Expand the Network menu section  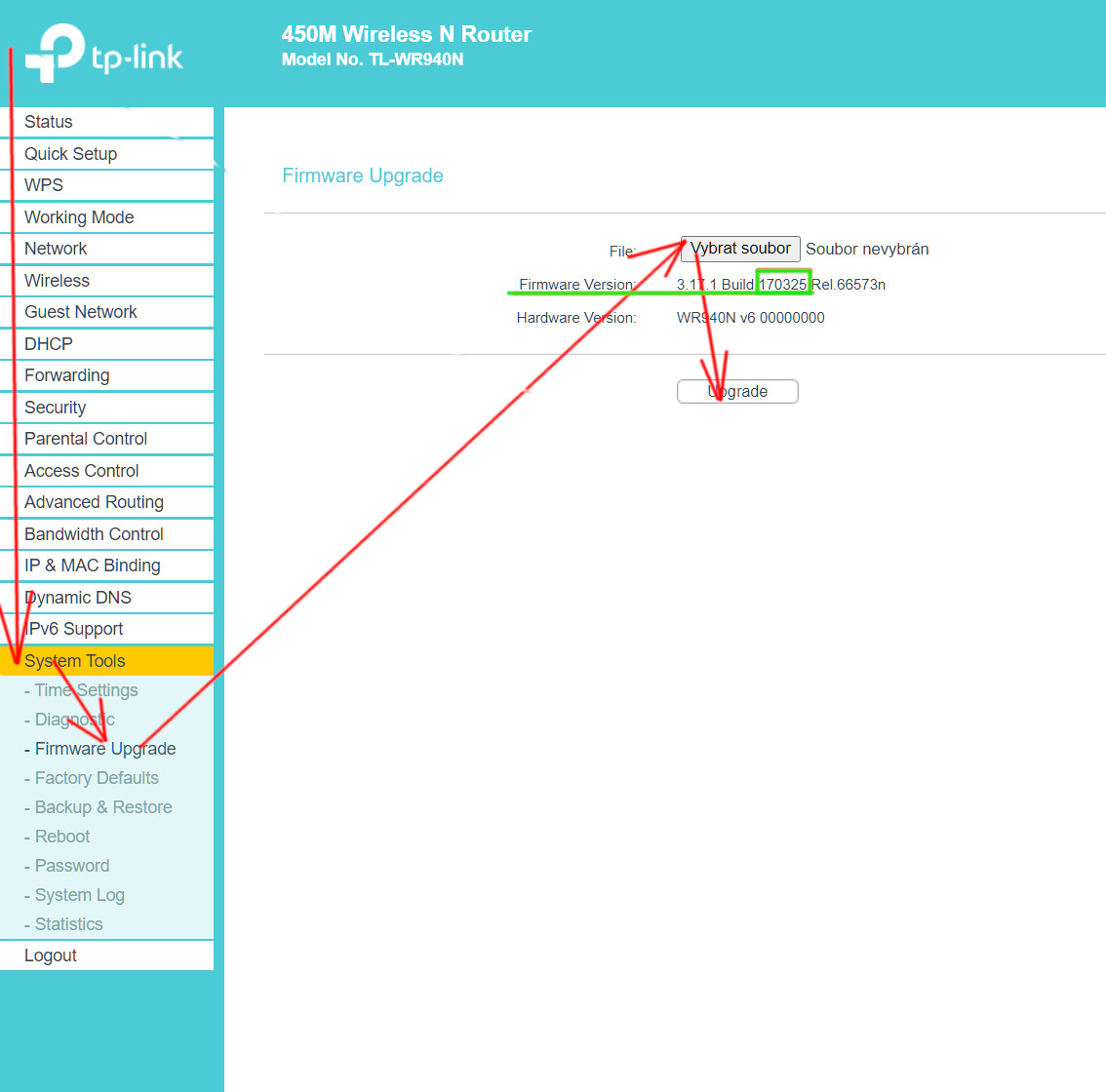pos(56,249)
